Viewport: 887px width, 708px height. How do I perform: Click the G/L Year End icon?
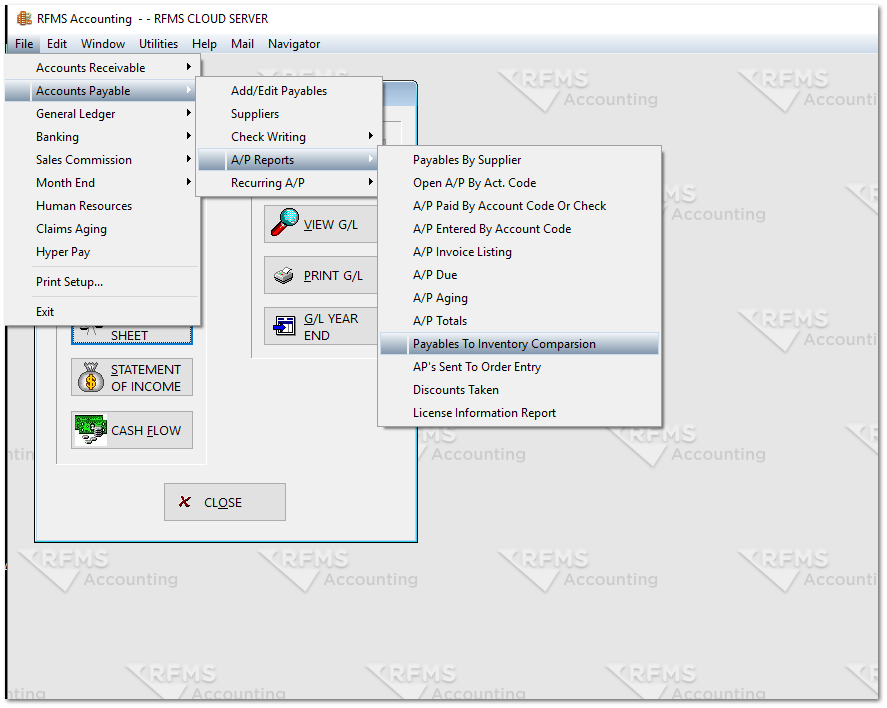[284, 326]
